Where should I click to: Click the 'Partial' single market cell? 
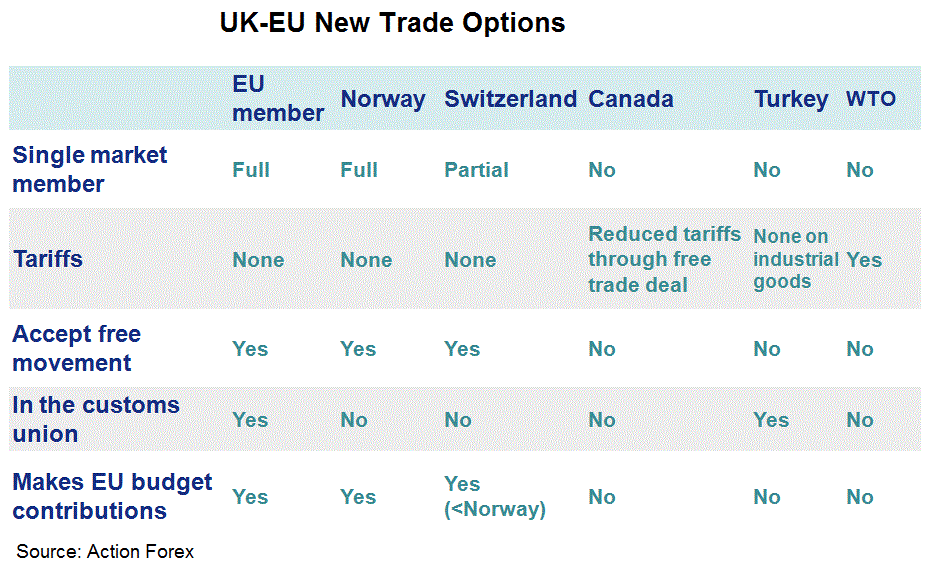(x=476, y=170)
